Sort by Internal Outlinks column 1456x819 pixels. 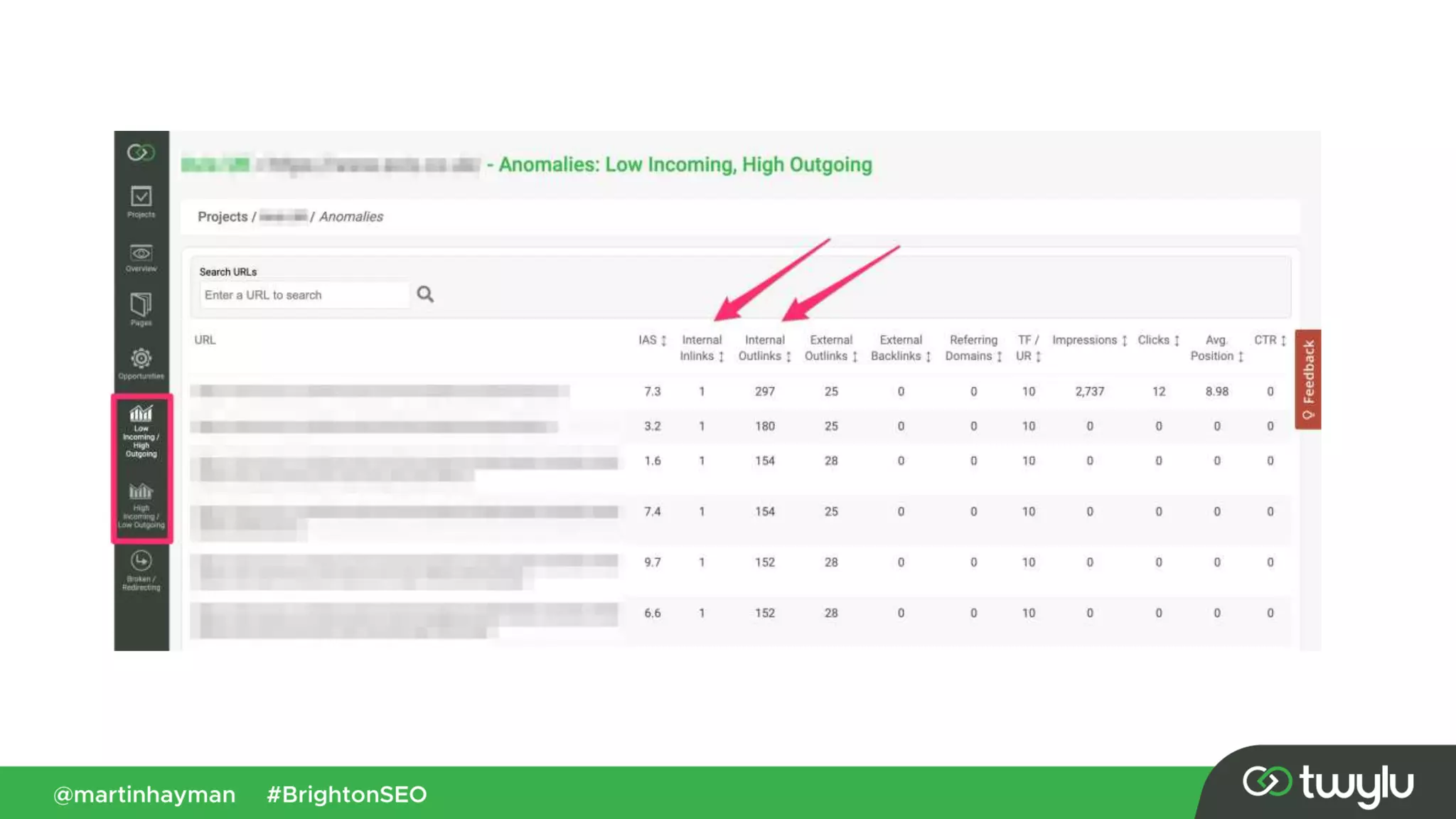pos(764,348)
